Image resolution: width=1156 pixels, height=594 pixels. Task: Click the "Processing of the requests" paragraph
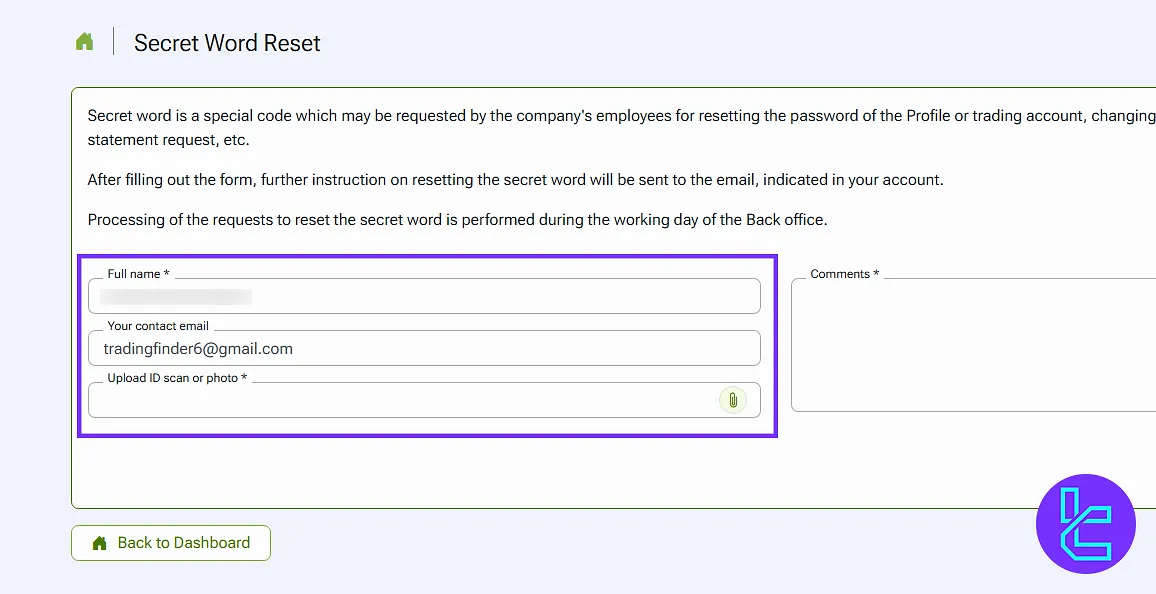coord(457,220)
